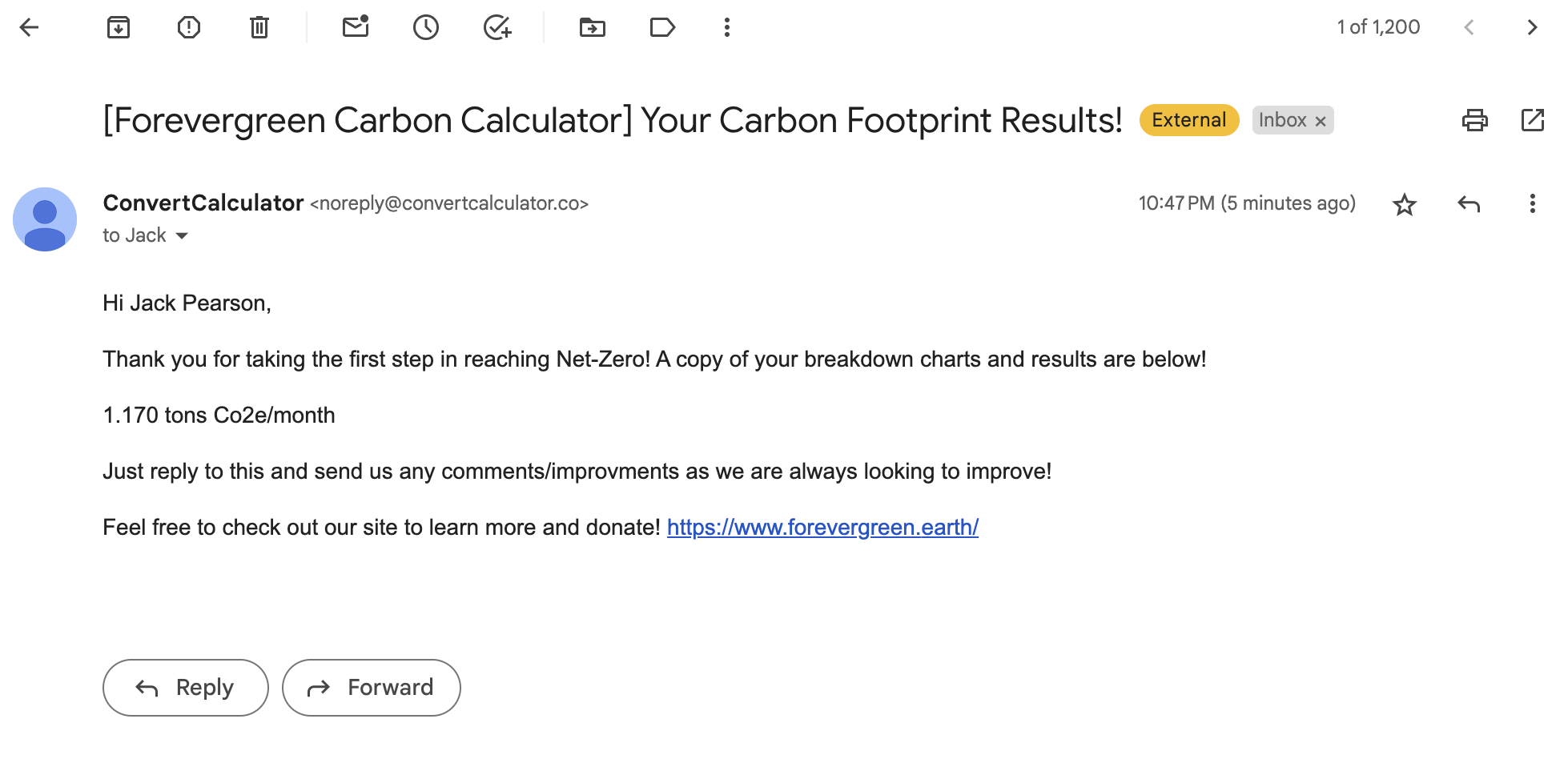The height and width of the screenshot is (759, 1568).
Task: Open the toolbar's three-dot More menu
Action: [x=727, y=28]
